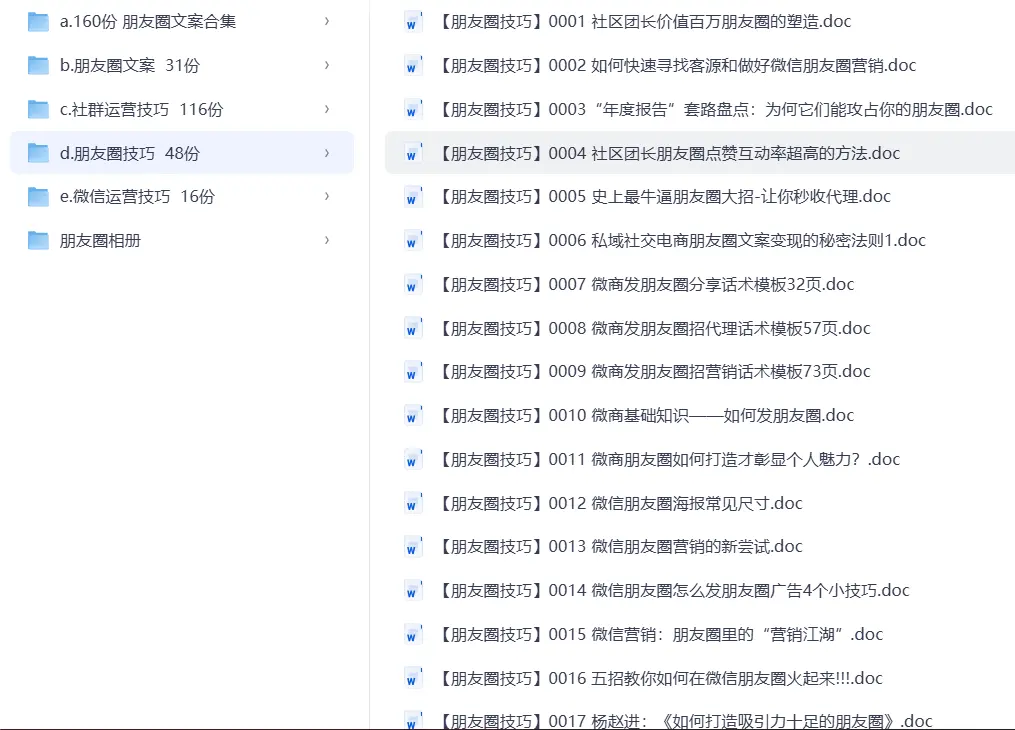Screen dimensions: 1015x730
Task: Click folder icon for a.160份 朋友圈文案合集
Action: click(38, 22)
